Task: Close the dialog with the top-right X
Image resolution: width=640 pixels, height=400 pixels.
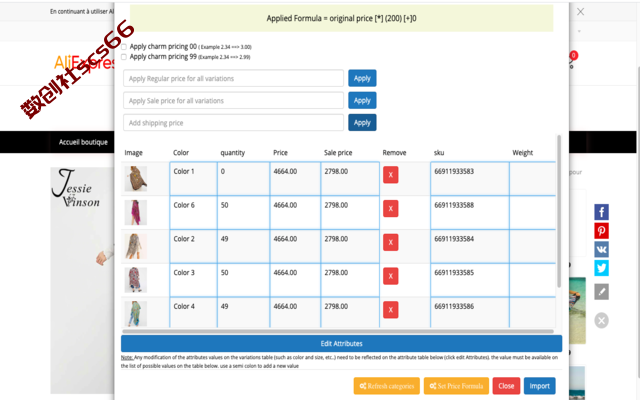Action: click(x=580, y=12)
